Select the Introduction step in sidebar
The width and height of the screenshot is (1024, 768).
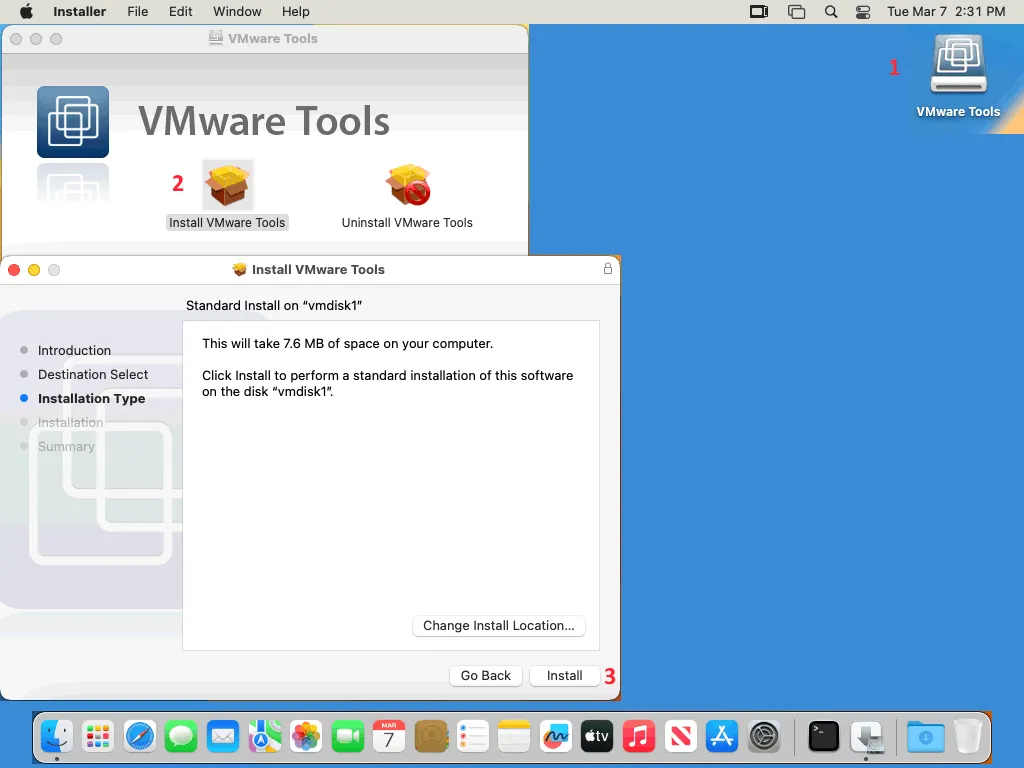(x=74, y=350)
